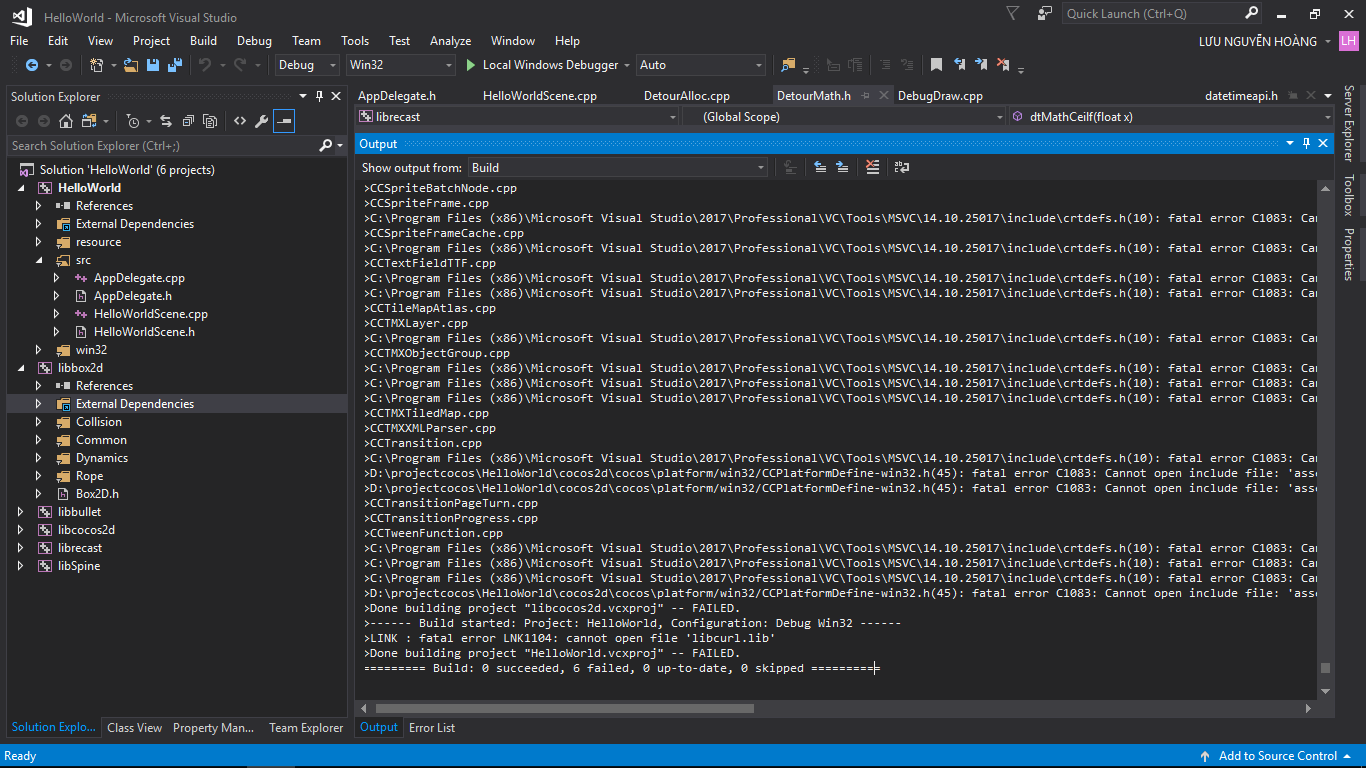Image resolution: width=1366 pixels, height=768 pixels.
Task: Select Box2D.h in the libbox2d tree
Action: click(x=97, y=494)
